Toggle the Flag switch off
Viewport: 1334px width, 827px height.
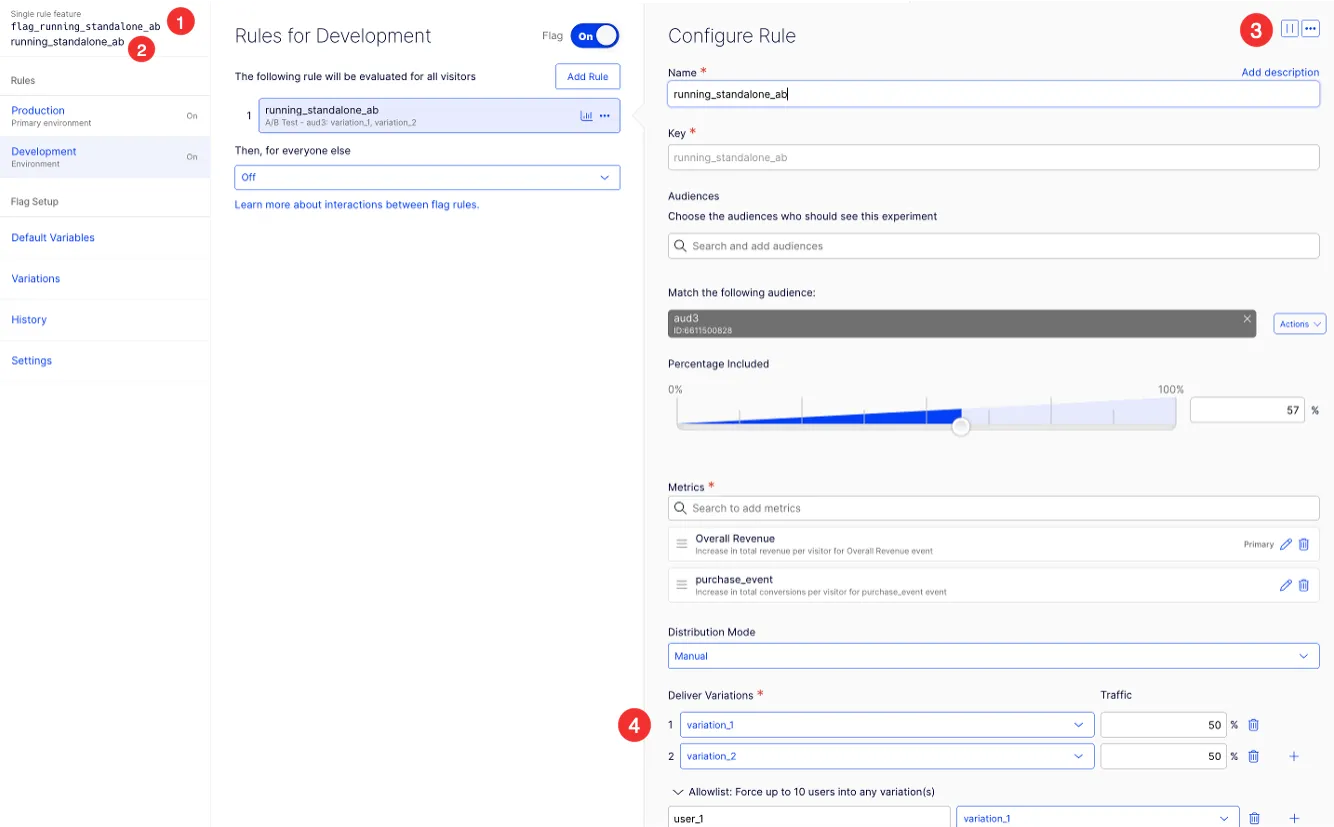click(x=595, y=36)
